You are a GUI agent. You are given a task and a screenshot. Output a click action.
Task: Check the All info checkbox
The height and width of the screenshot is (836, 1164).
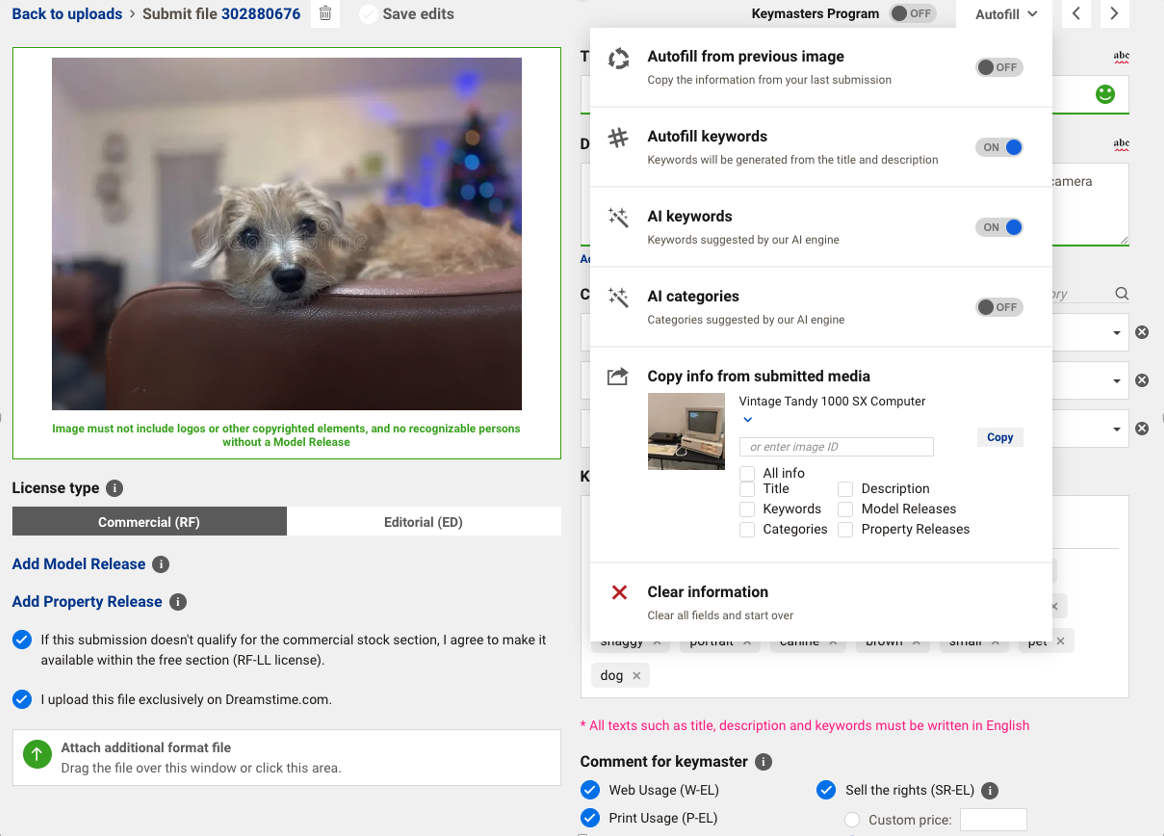pyautogui.click(x=747, y=473)
